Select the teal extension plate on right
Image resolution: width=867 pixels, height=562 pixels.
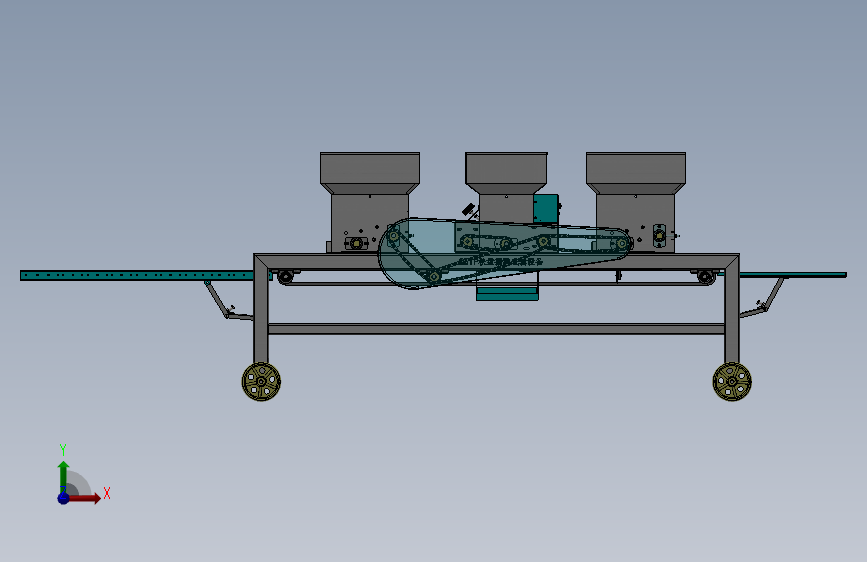point(793,274)
